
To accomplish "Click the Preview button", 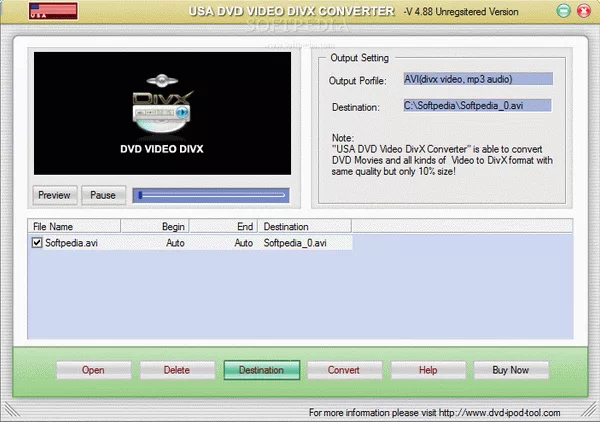I will 55,195.
